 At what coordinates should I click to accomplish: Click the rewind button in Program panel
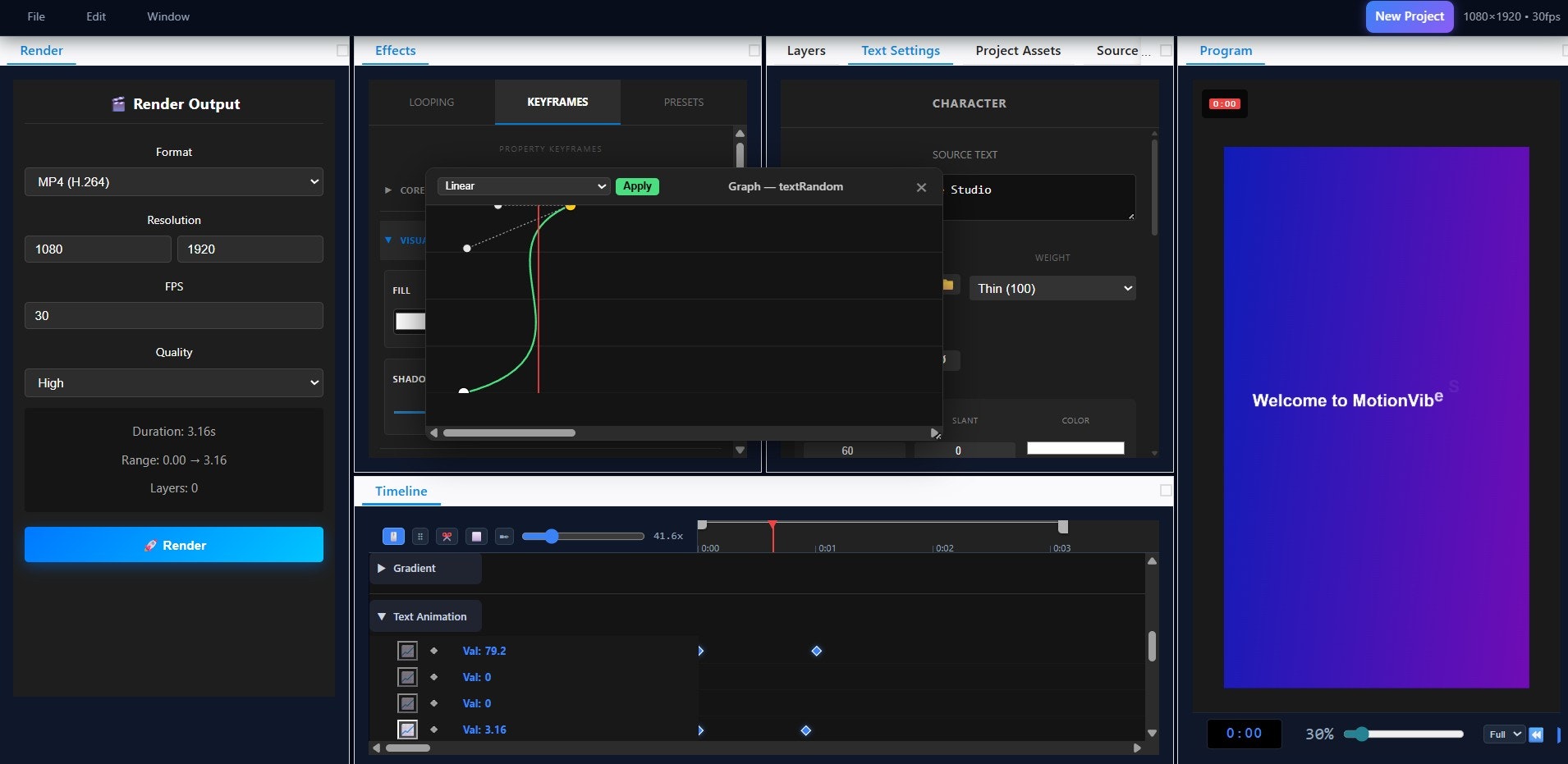click(1536, 734)
